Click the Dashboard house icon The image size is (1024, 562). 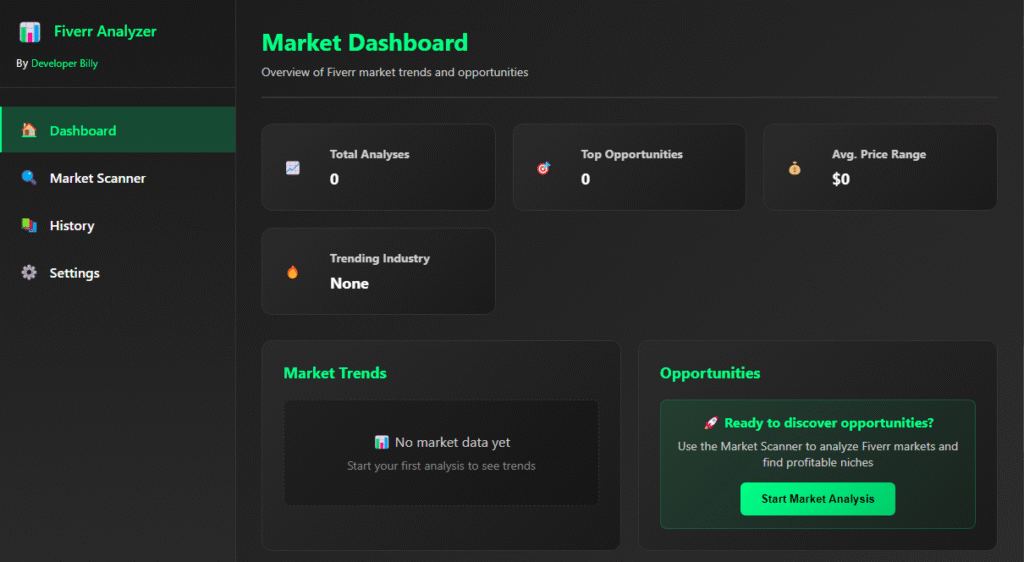point(29,130)
